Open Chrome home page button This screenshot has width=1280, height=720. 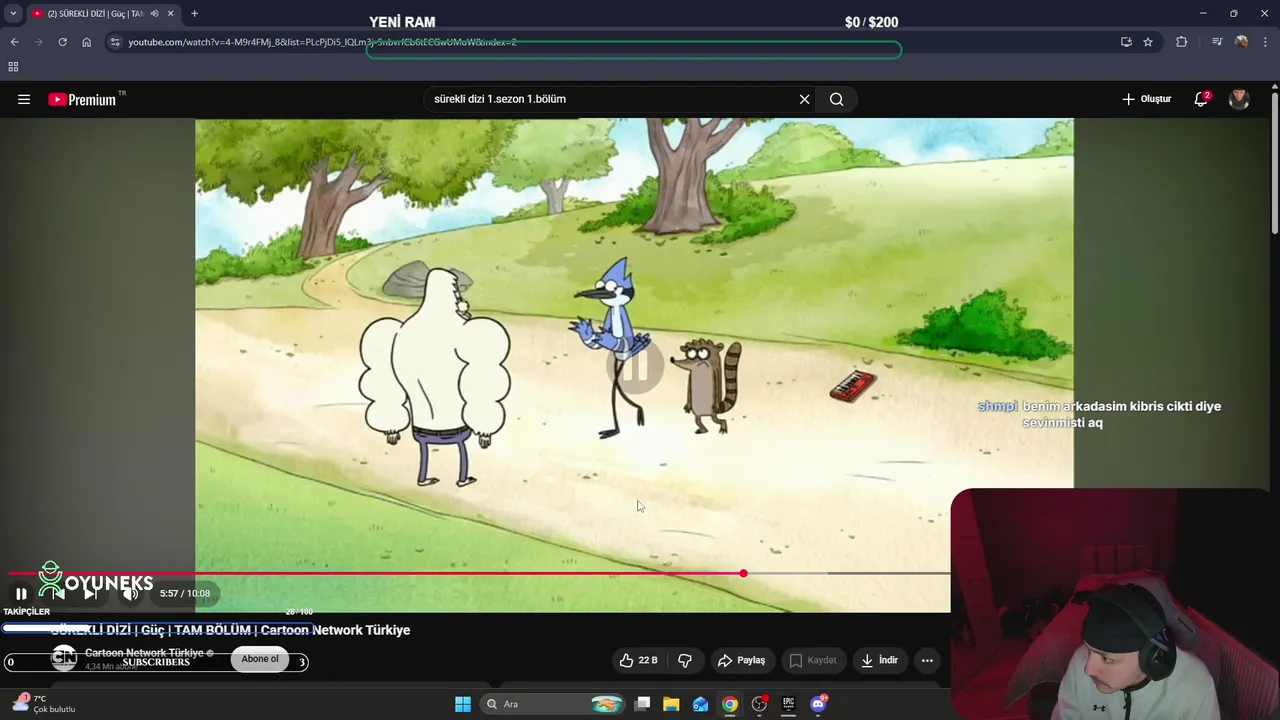coord(87,42)
